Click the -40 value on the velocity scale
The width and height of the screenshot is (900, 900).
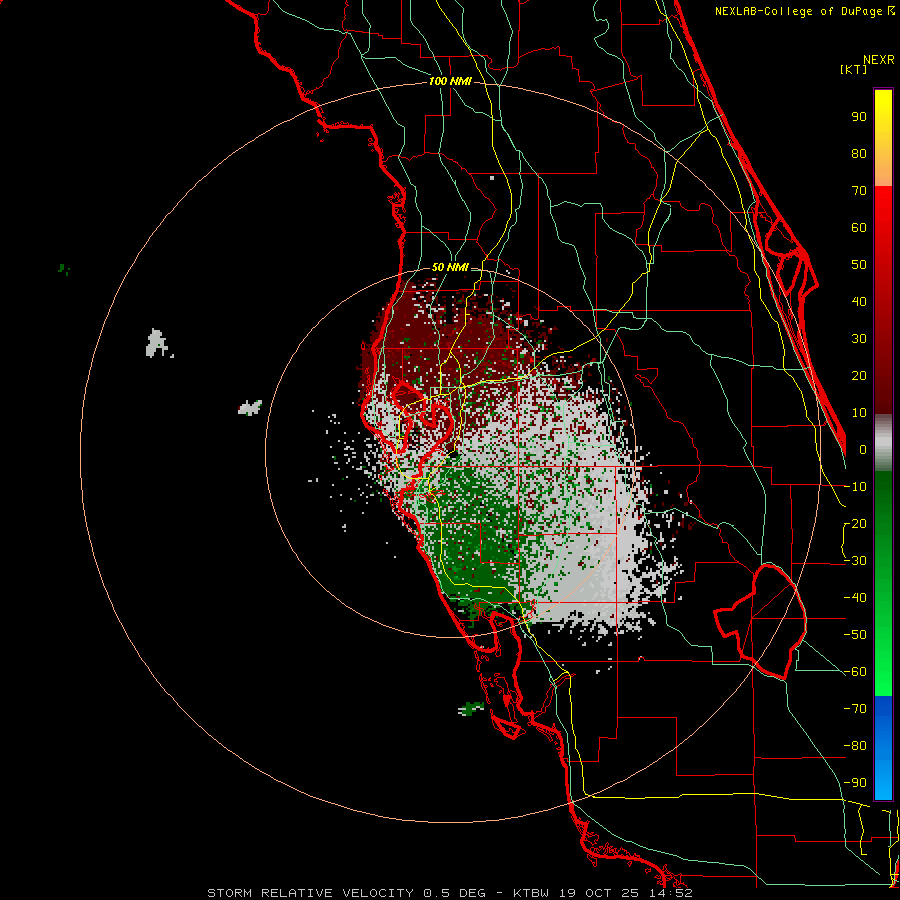(x=855, y=598)
